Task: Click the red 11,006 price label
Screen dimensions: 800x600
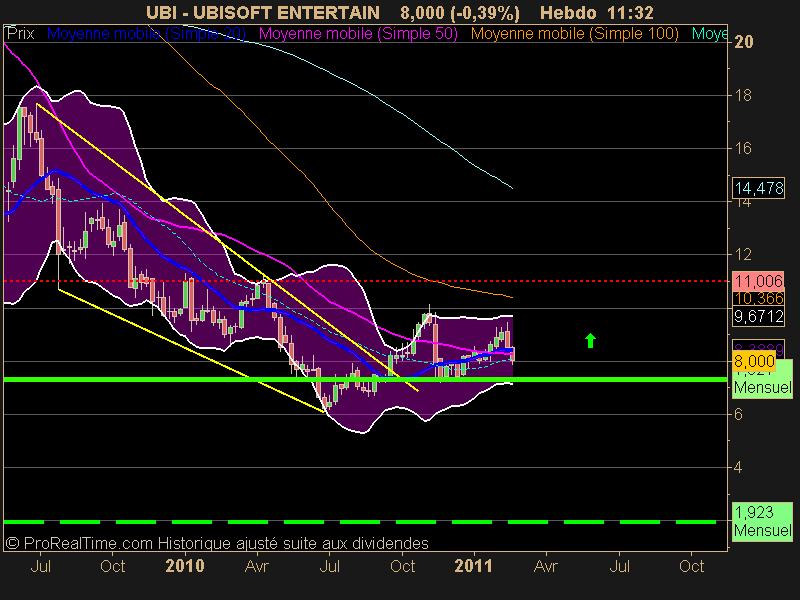Action: click(759, 281)
